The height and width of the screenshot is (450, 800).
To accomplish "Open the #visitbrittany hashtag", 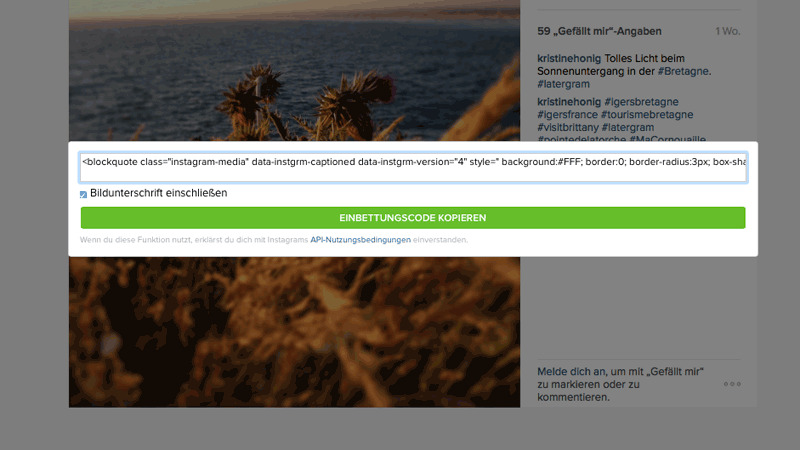I will (x=568, y=128).
